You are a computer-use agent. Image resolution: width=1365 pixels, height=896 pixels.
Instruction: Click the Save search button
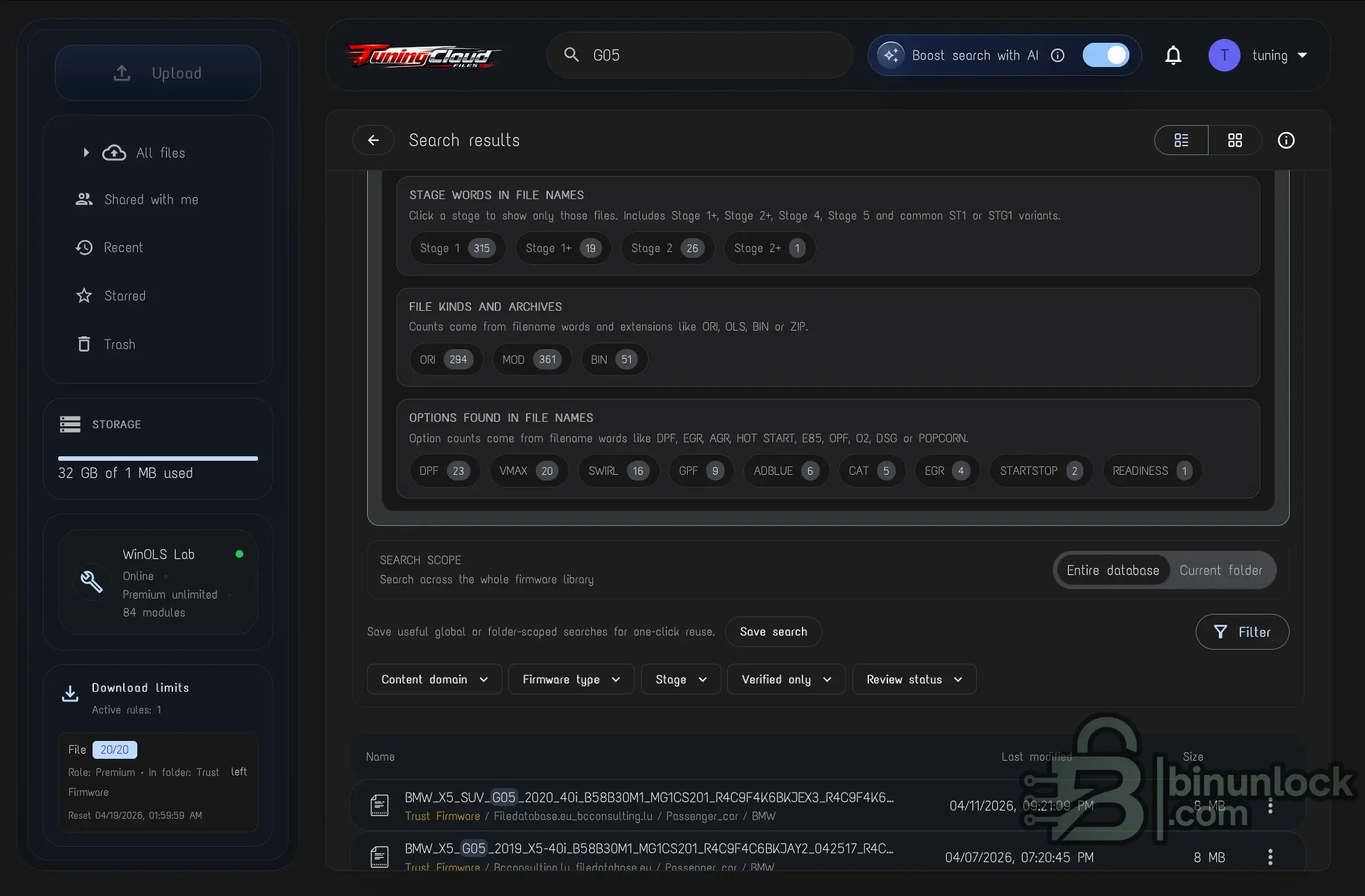773,631
